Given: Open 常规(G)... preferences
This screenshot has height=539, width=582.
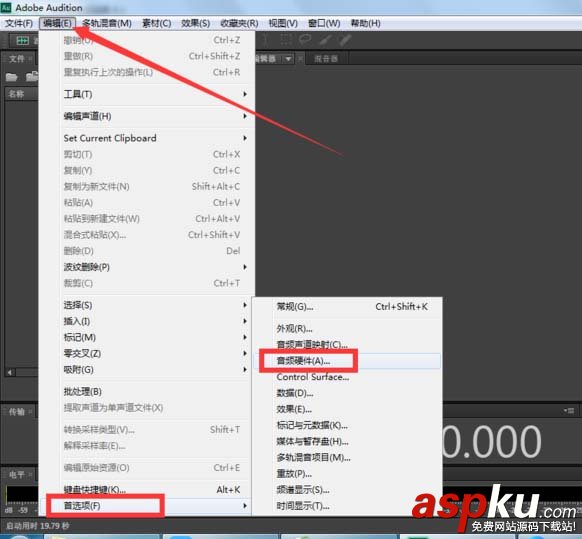Looking at the screenshot, I should [347, 307].
